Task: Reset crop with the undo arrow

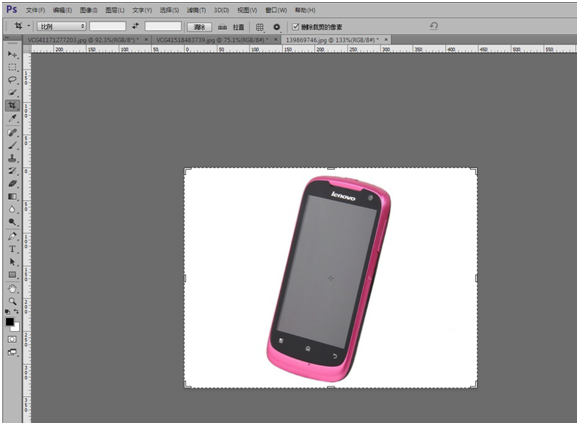Action: [x=434, y=26]
